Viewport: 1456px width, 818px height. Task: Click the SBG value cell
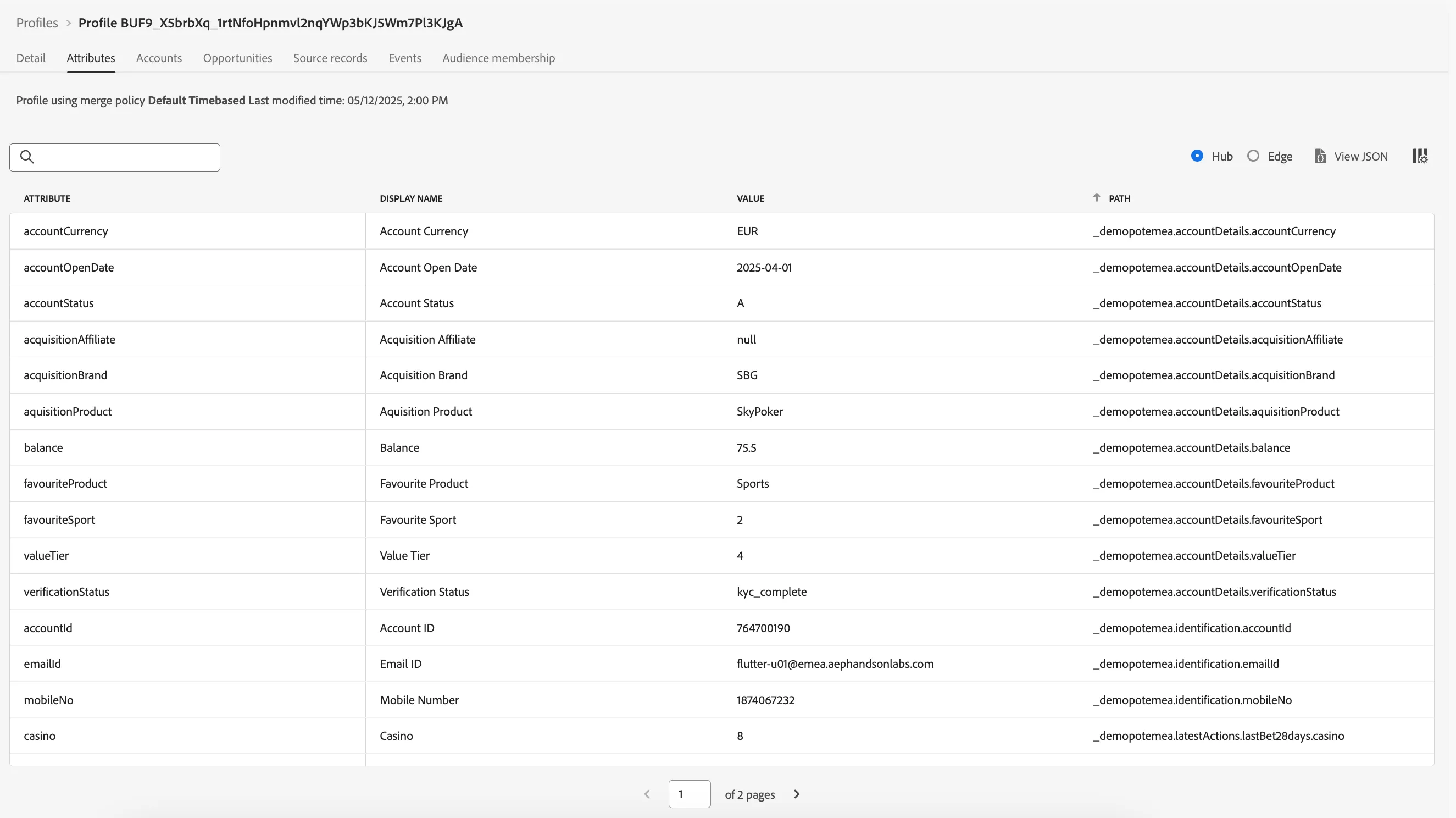pyautogui.click(x=747, y=375)
